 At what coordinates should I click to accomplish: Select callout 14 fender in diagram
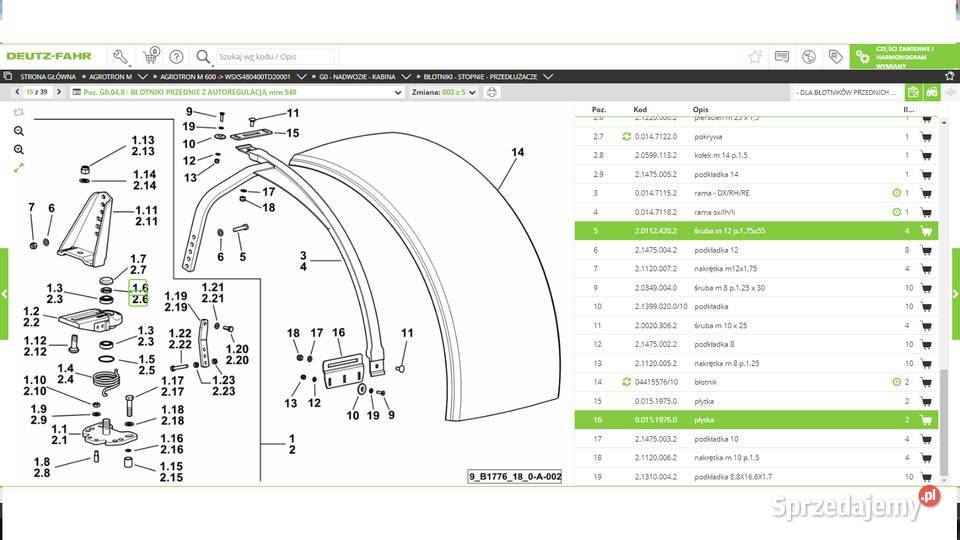click(x=517, y=152)
